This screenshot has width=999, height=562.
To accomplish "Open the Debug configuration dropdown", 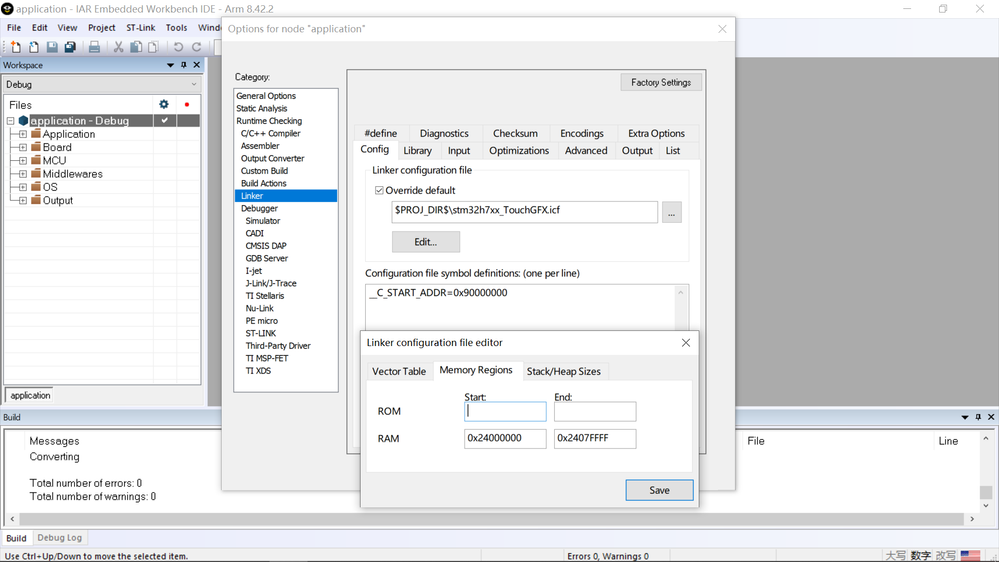I will [x=102, y=84].
